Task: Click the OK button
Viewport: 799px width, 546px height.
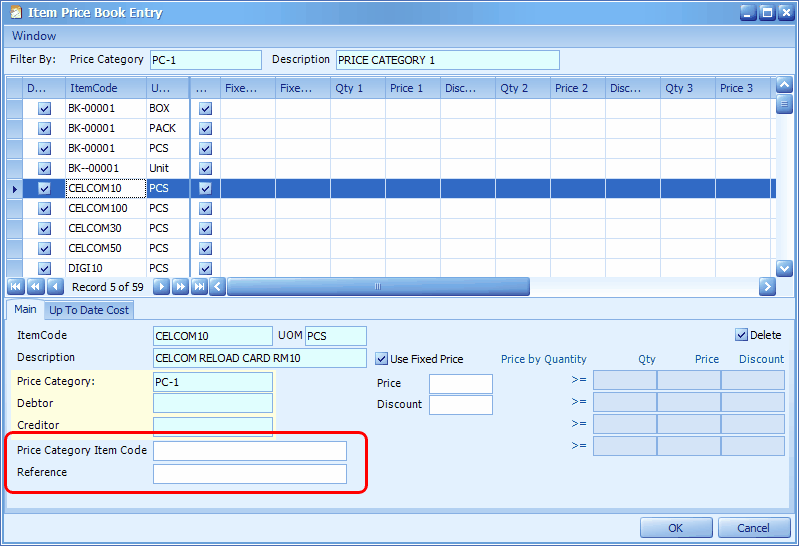Action: [676, 528]
